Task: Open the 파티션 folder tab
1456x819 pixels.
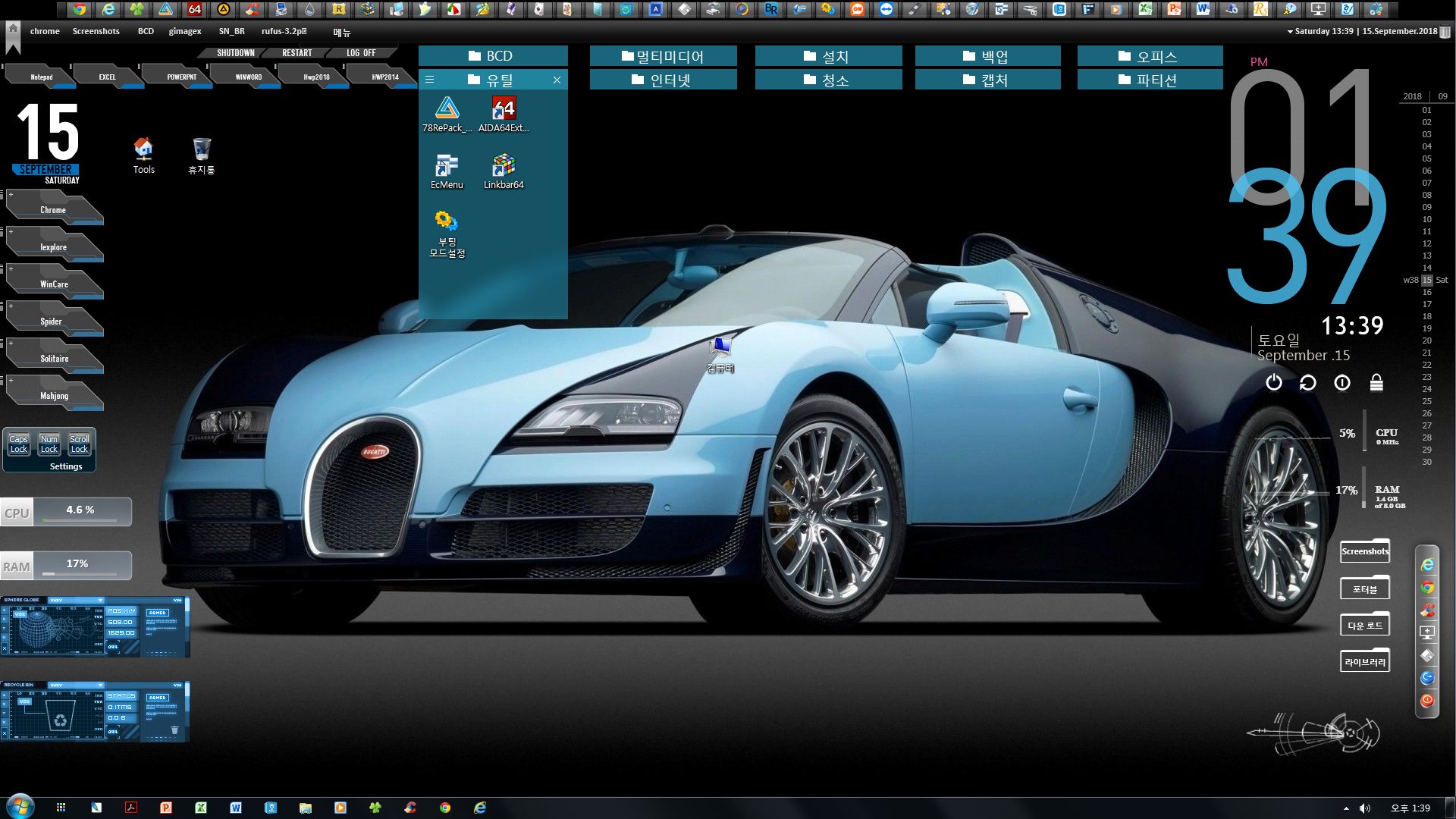Action: (1150, 80)
